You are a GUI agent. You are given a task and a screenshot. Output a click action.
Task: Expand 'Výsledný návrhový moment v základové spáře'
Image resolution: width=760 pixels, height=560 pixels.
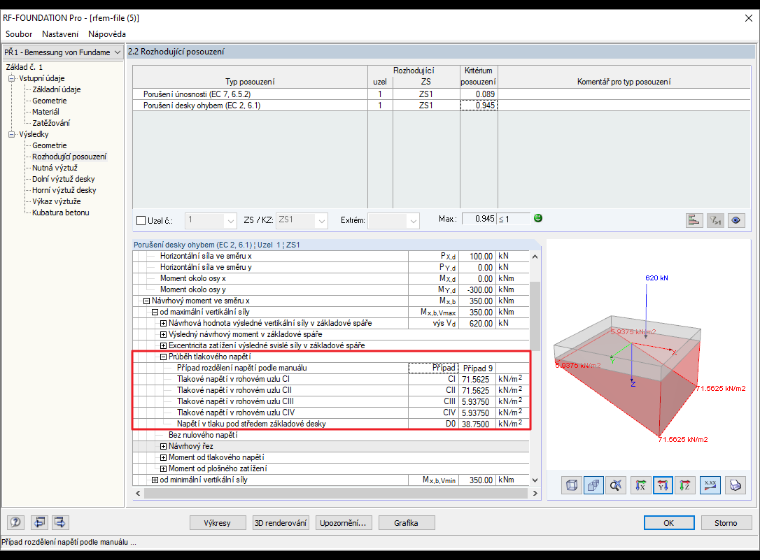(163, 334)
